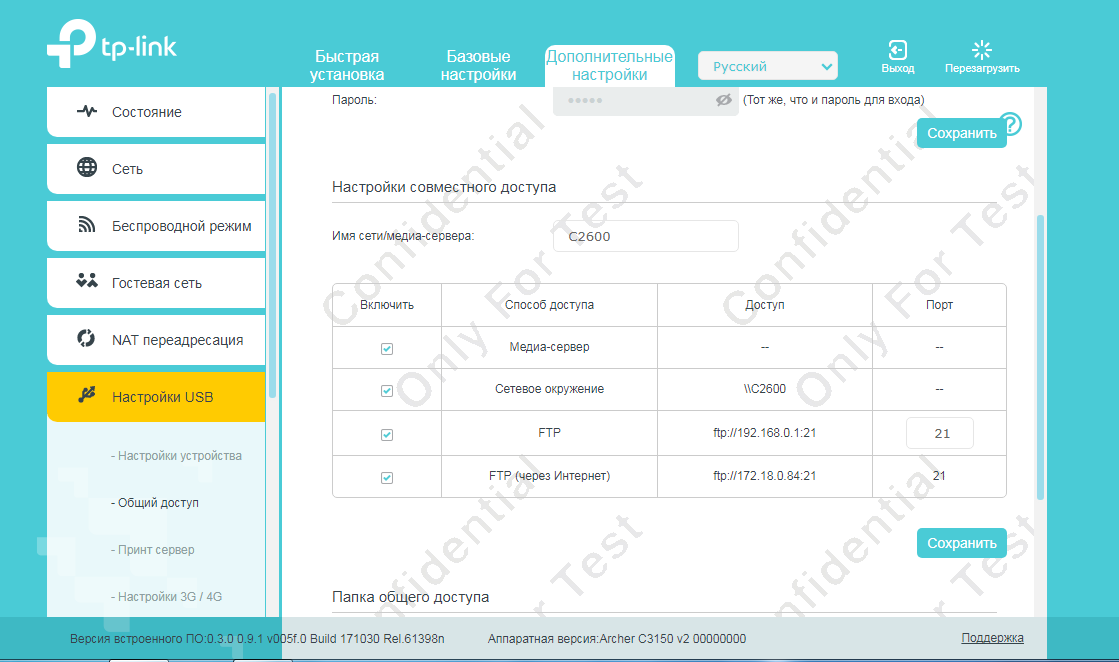This screenshot has width=1119, height=662.
Task: Click the Перезагрузить reboot spinner icon
Action: pos(982,50)
